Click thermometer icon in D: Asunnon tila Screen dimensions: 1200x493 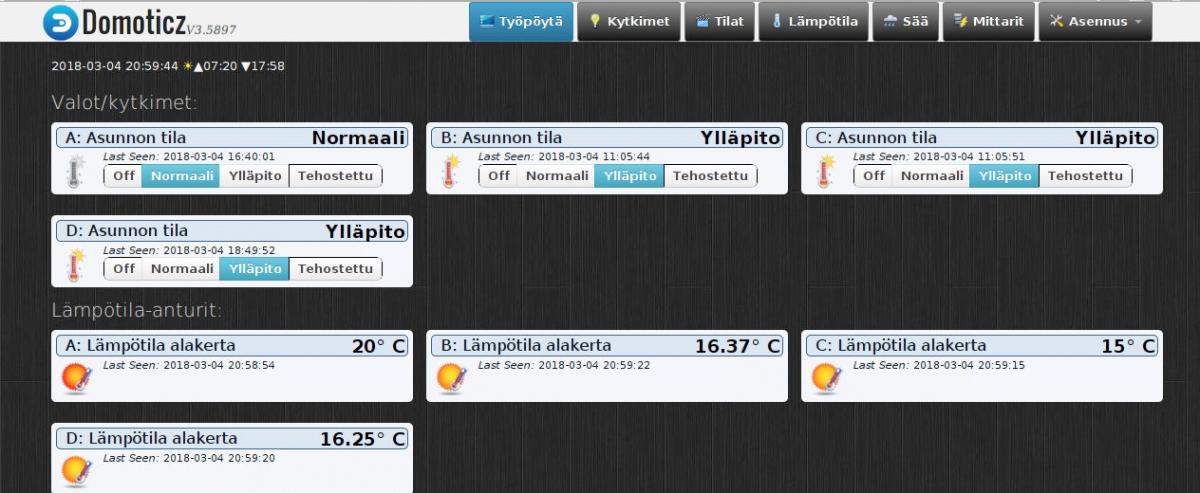pos(73,265)
